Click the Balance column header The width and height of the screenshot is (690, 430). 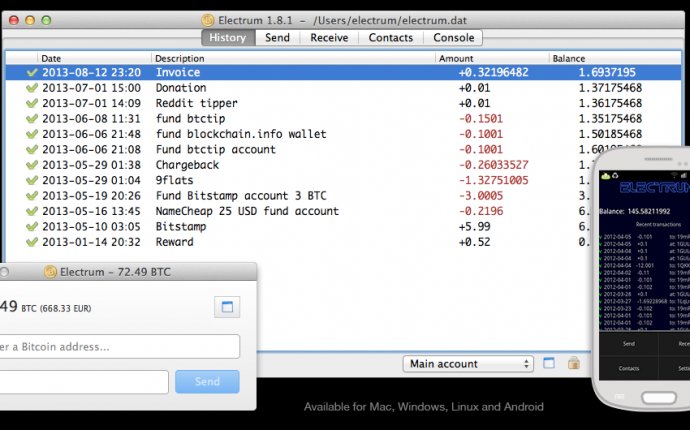coord(615,59)
